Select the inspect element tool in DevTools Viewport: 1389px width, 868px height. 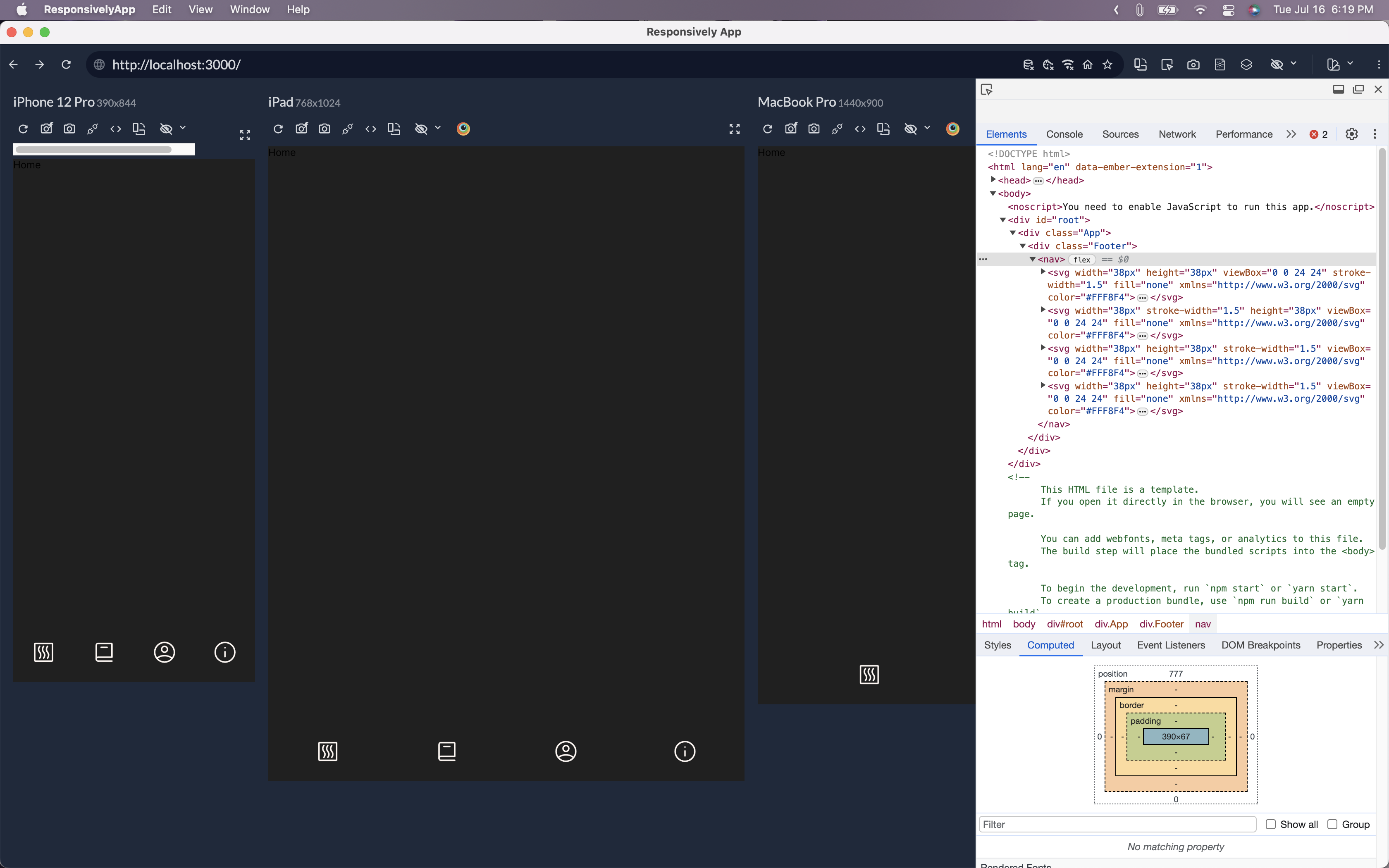tap(987, 90)
